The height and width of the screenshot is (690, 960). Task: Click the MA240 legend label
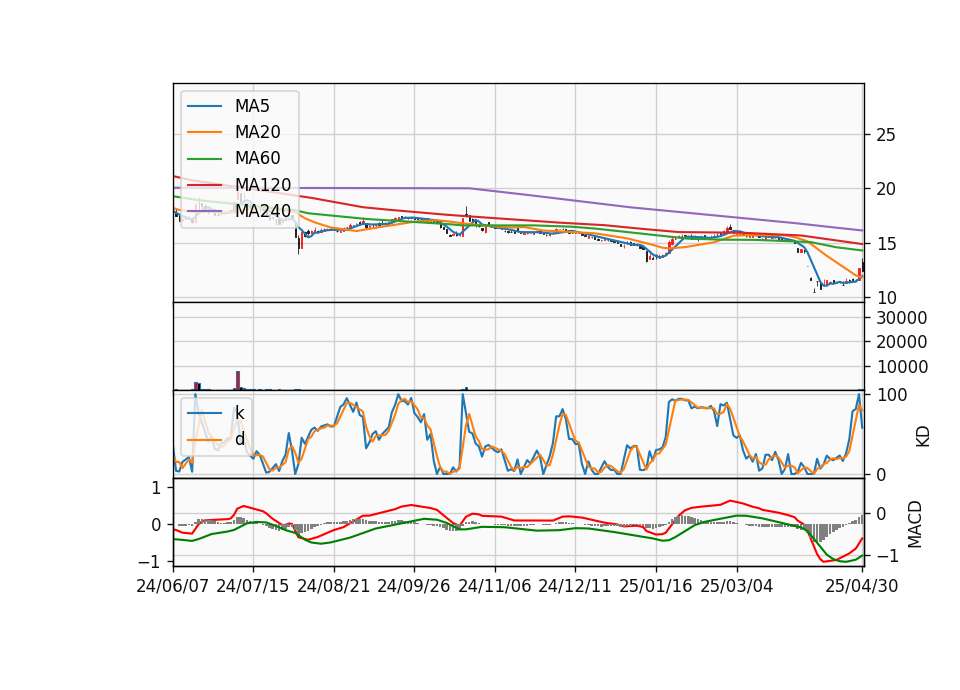coord(263,211)
